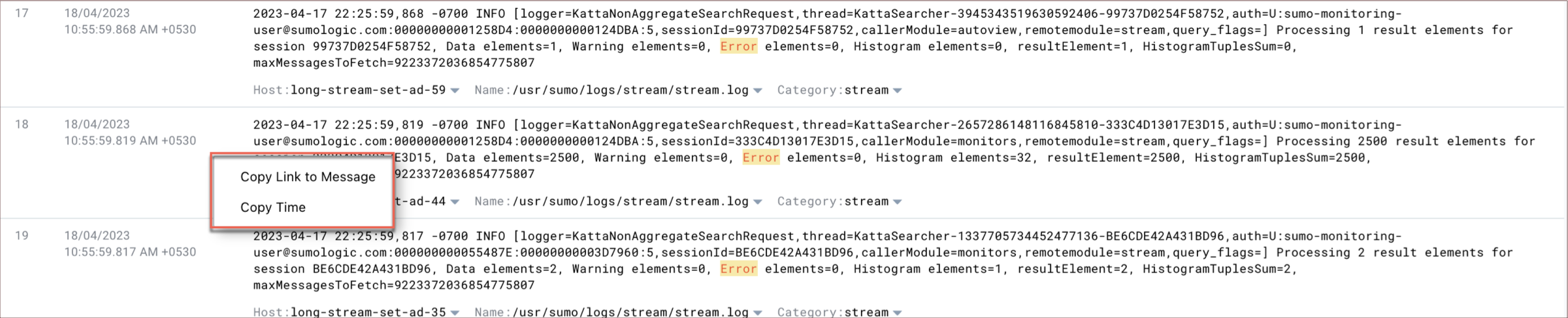Open Name dropdown arrow in row 18
The height and width of the screenshot is (318, 1568).
758,202
